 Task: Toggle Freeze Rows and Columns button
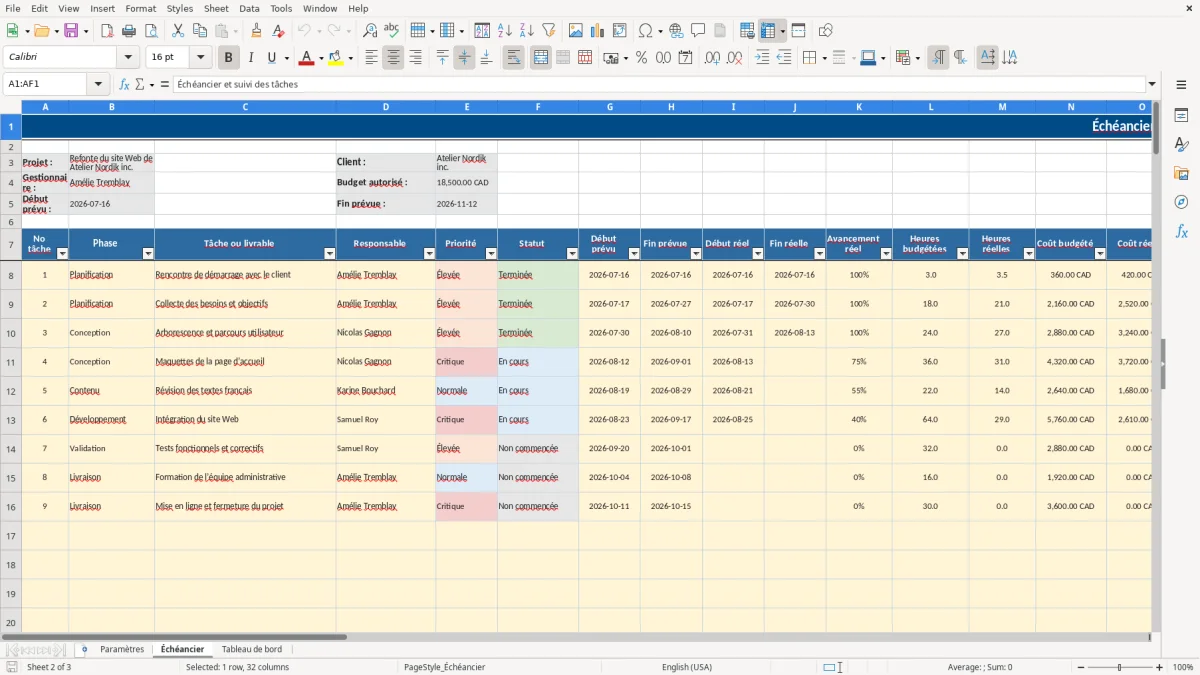(x=768, y=31)
